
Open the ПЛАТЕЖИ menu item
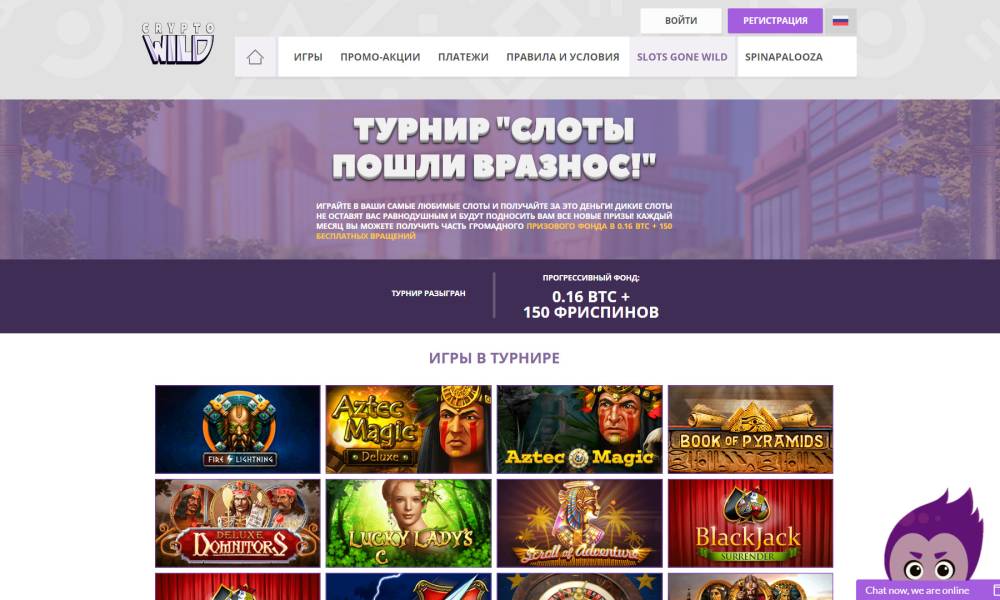[463, 57]
